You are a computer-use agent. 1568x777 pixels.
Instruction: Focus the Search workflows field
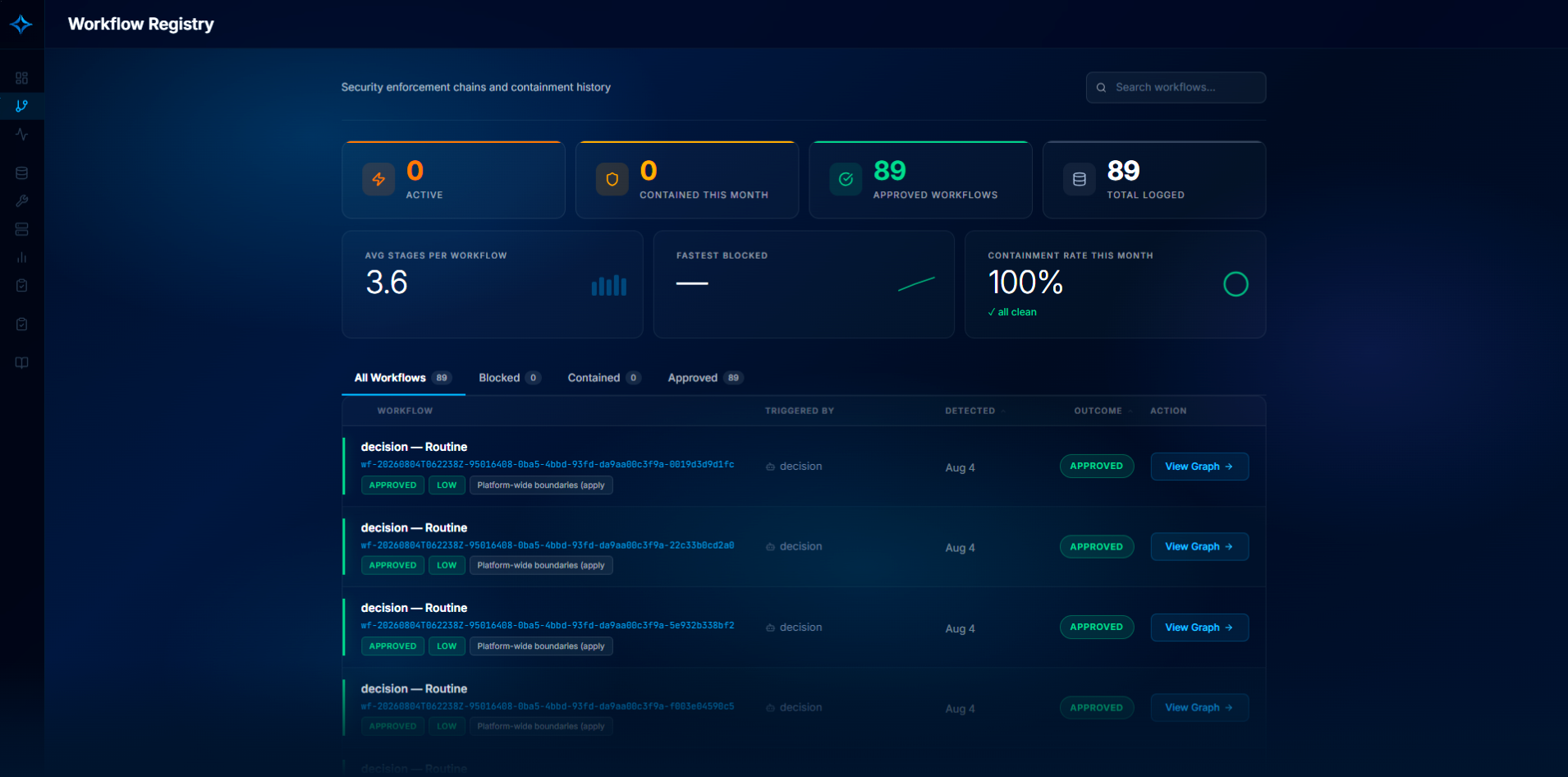[1176, 88]
